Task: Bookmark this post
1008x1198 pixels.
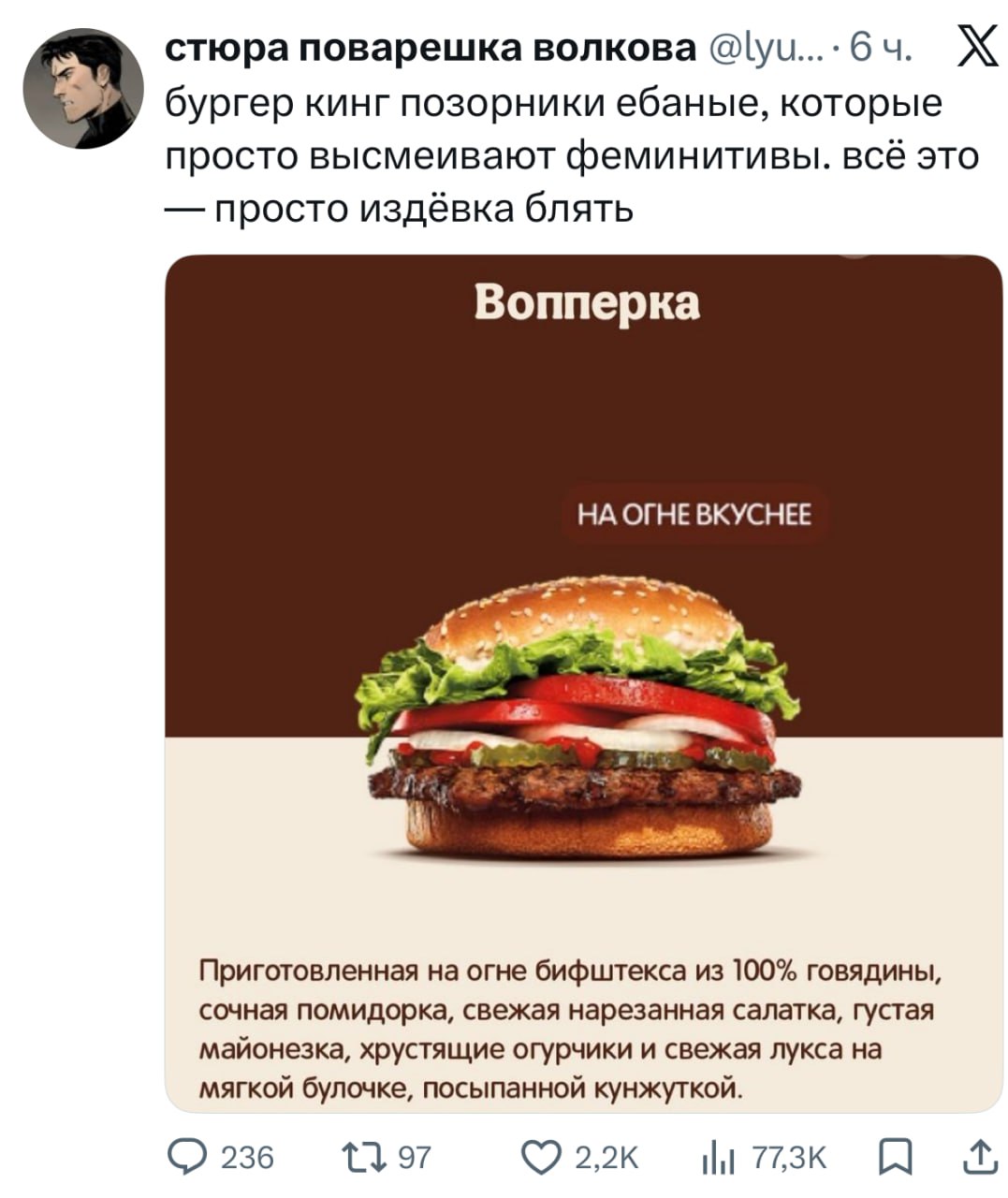Action: point(896,1159)
